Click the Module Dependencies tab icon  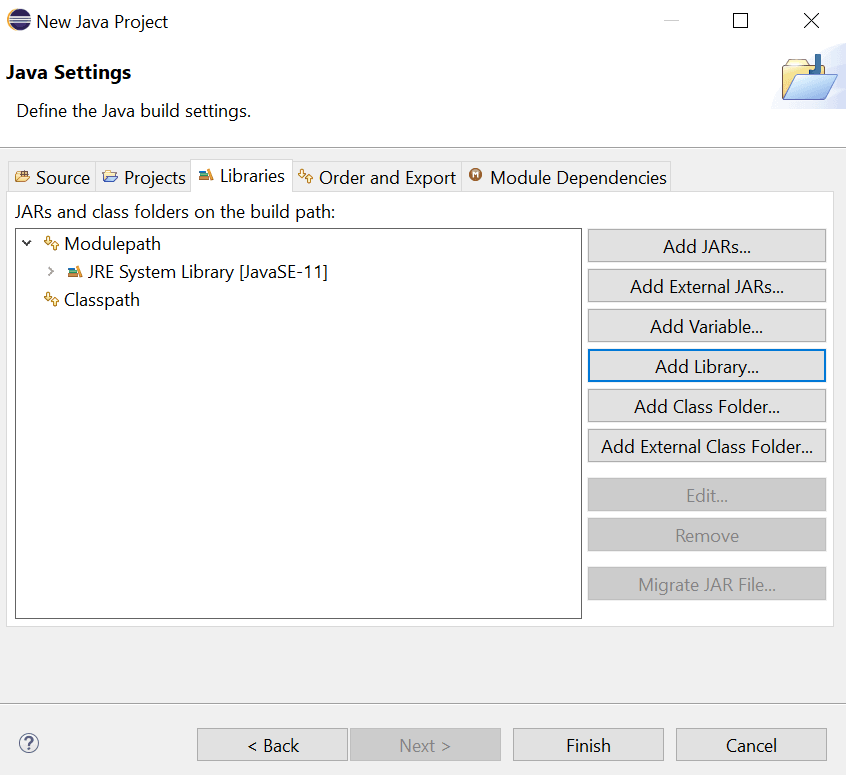click(x=476, y=176)
